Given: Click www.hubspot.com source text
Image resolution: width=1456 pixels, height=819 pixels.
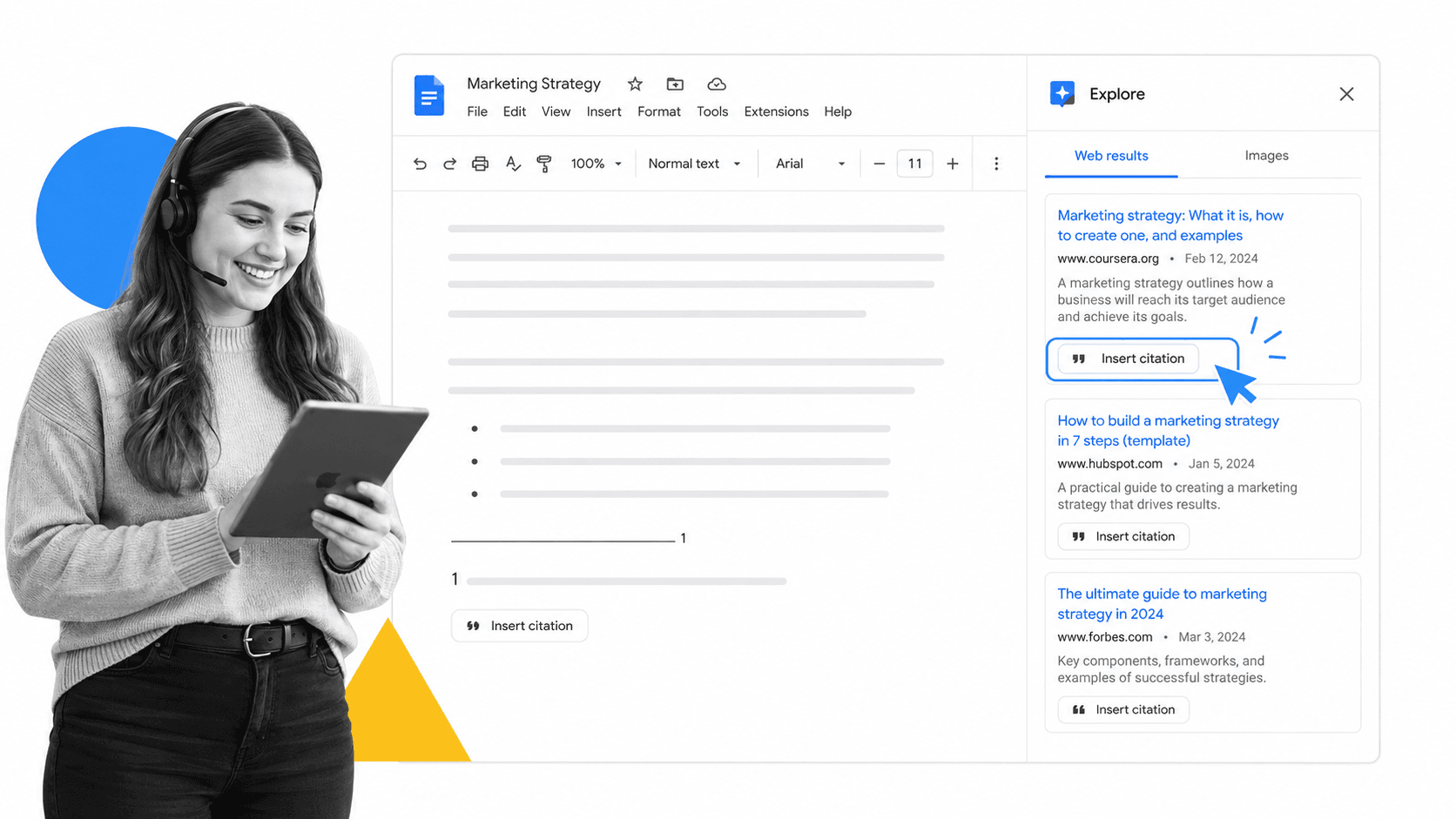Looking at the screenshot, I should tap(1109, 464).
